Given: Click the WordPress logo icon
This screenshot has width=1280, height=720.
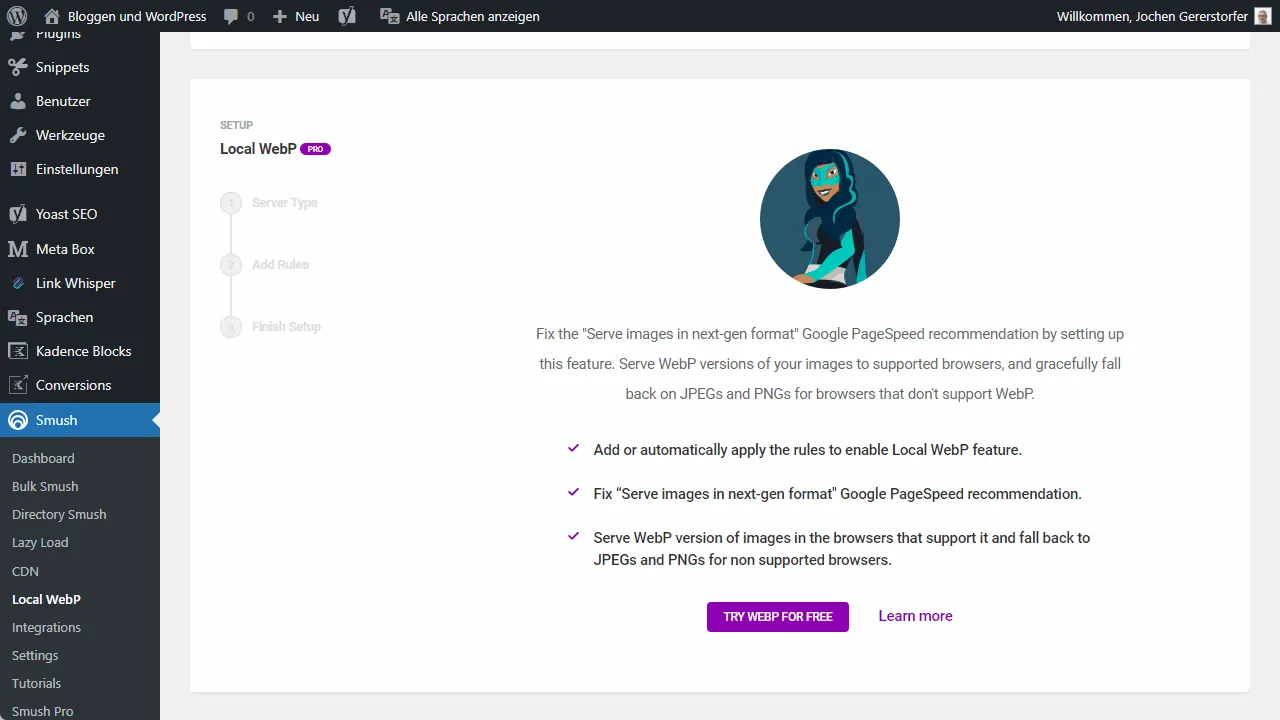Looking at the screenshot, I should point(16,16).
